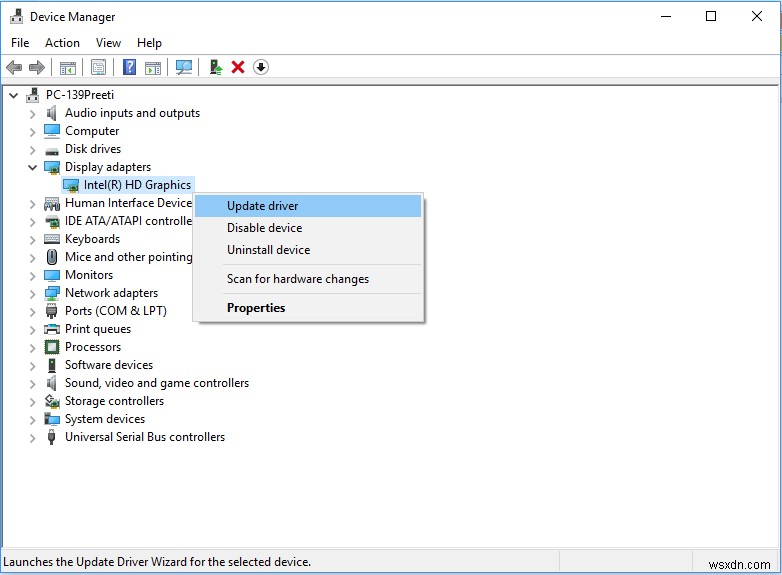Open the File menu

click(x=20, y=43)
